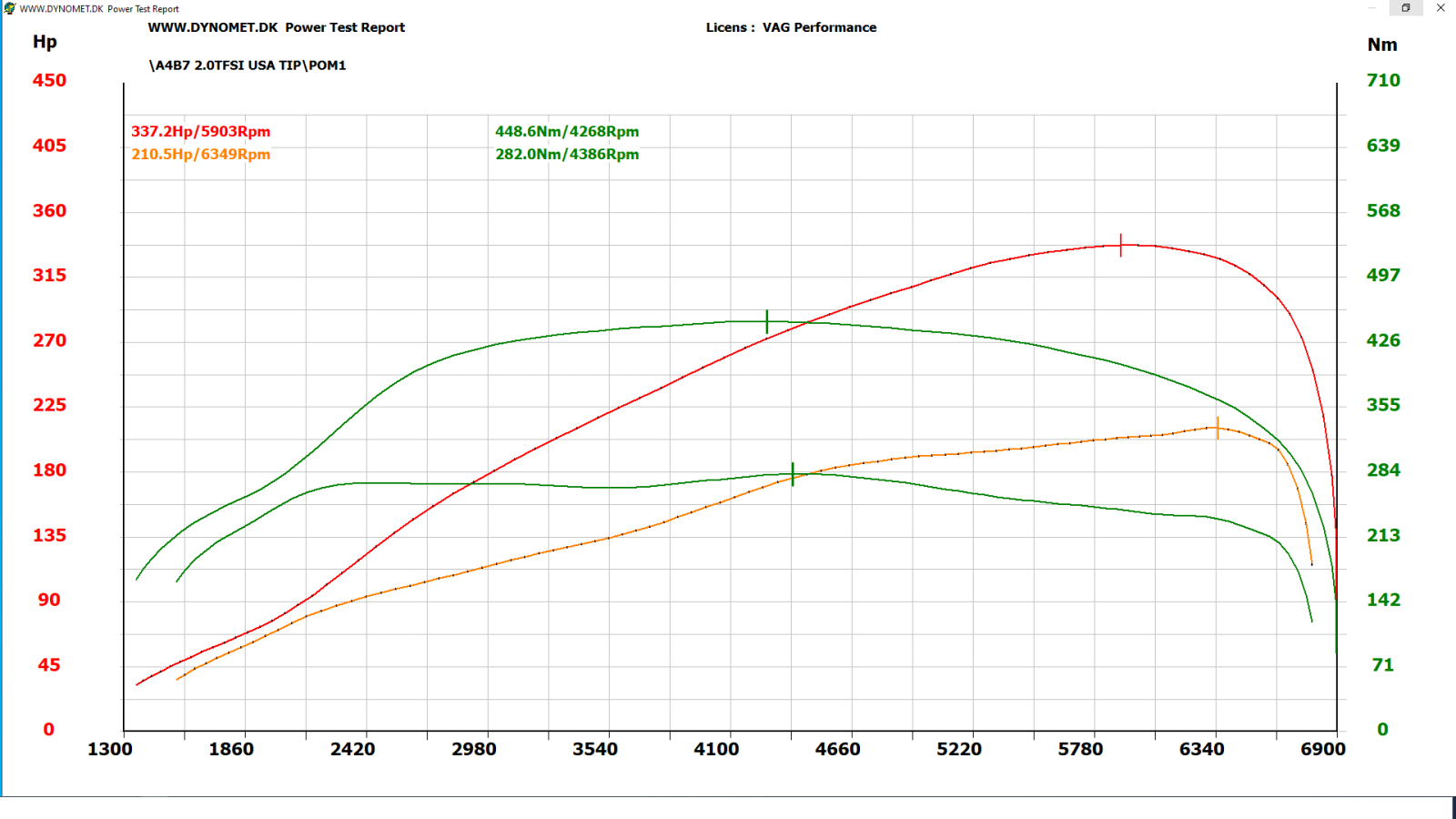Click the 450 Hp axis value

coord(49,80)
